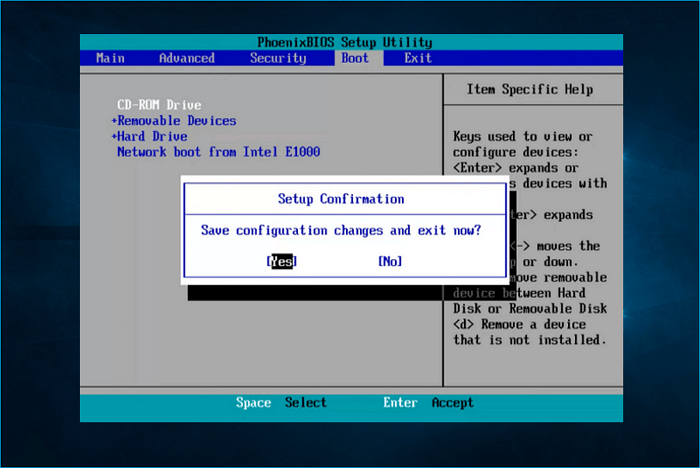Click the 'Save configuration changes and exit now?' text
This screenshot has width=700, height=468.
pos(341,230)
